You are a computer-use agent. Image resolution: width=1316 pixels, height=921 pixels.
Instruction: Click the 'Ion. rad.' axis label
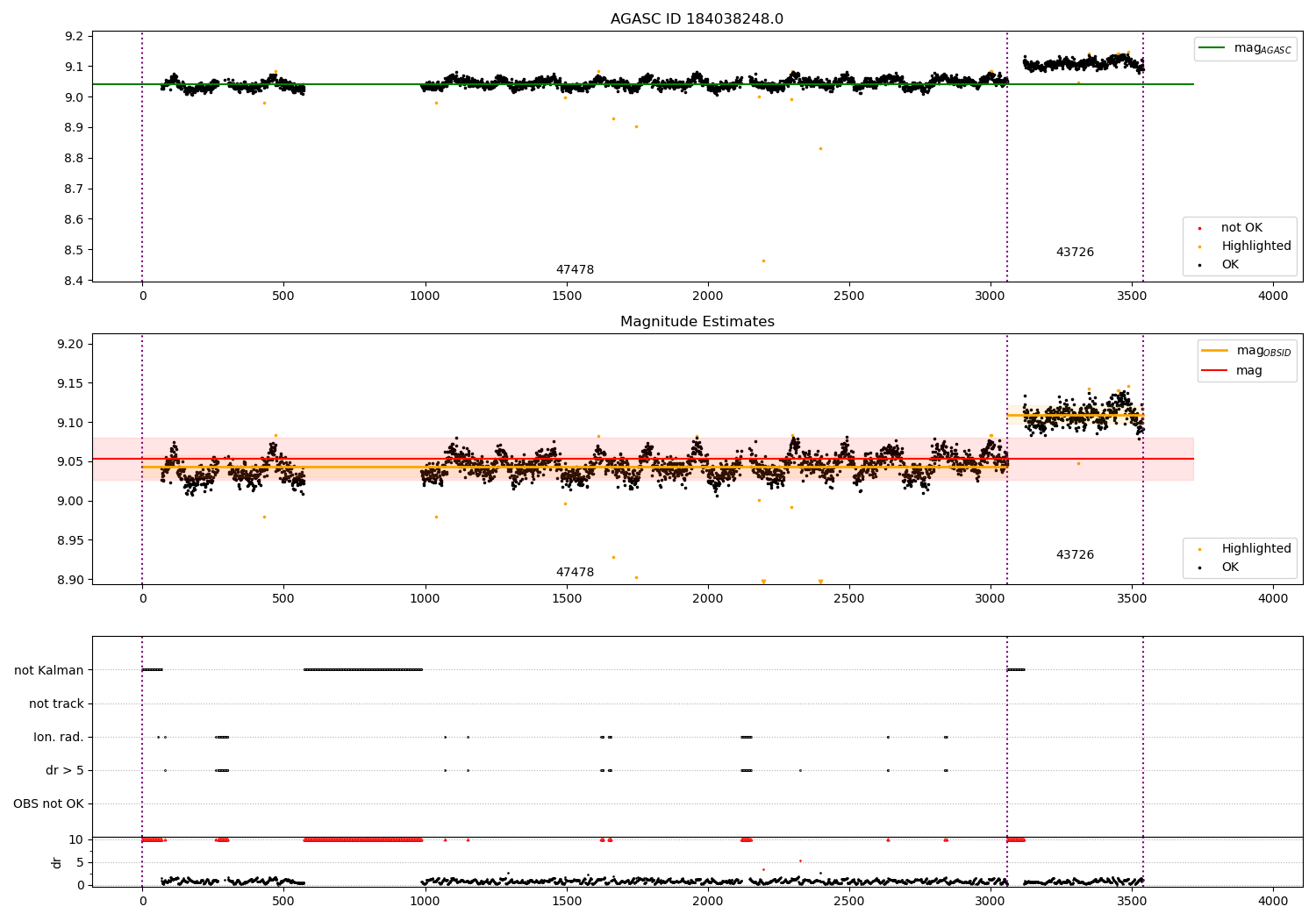(59, 737)
